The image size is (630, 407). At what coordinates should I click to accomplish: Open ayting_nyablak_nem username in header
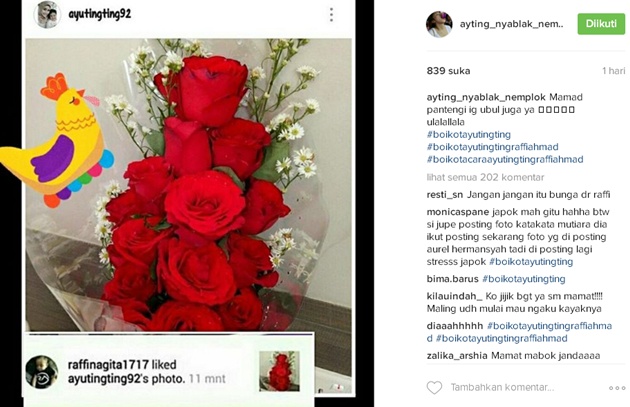[511, 24]
